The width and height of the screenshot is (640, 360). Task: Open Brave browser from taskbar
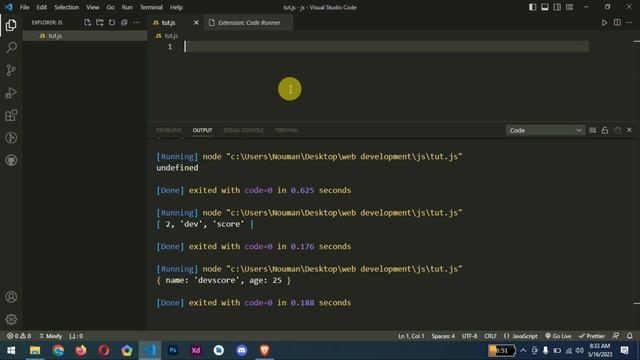(264, 350)
